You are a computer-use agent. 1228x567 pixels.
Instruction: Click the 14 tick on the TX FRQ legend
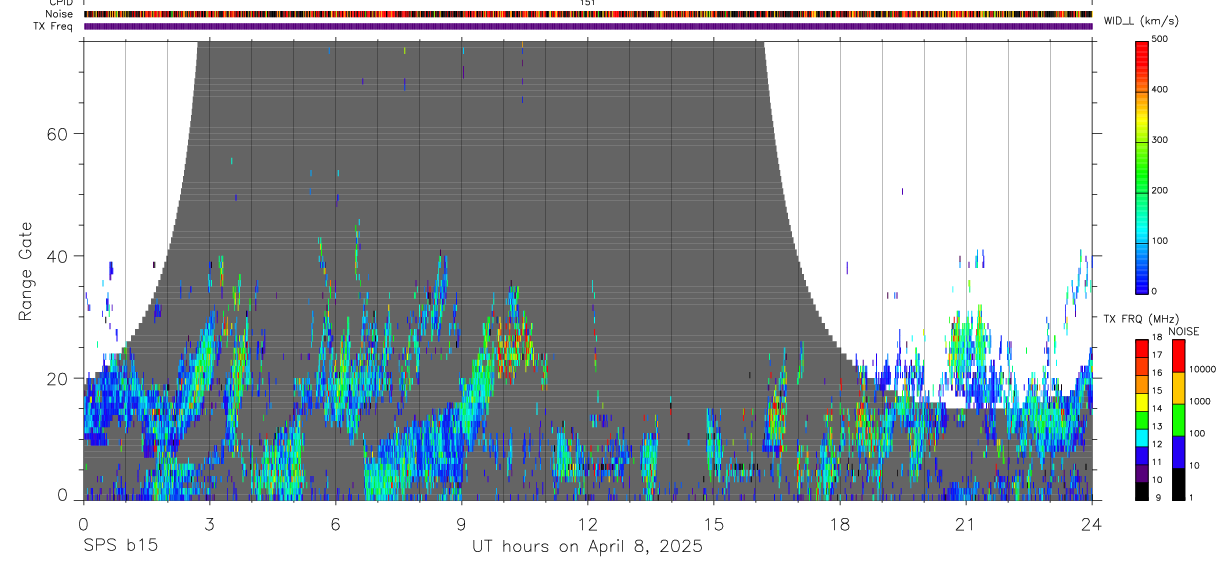pos(1157,409)
